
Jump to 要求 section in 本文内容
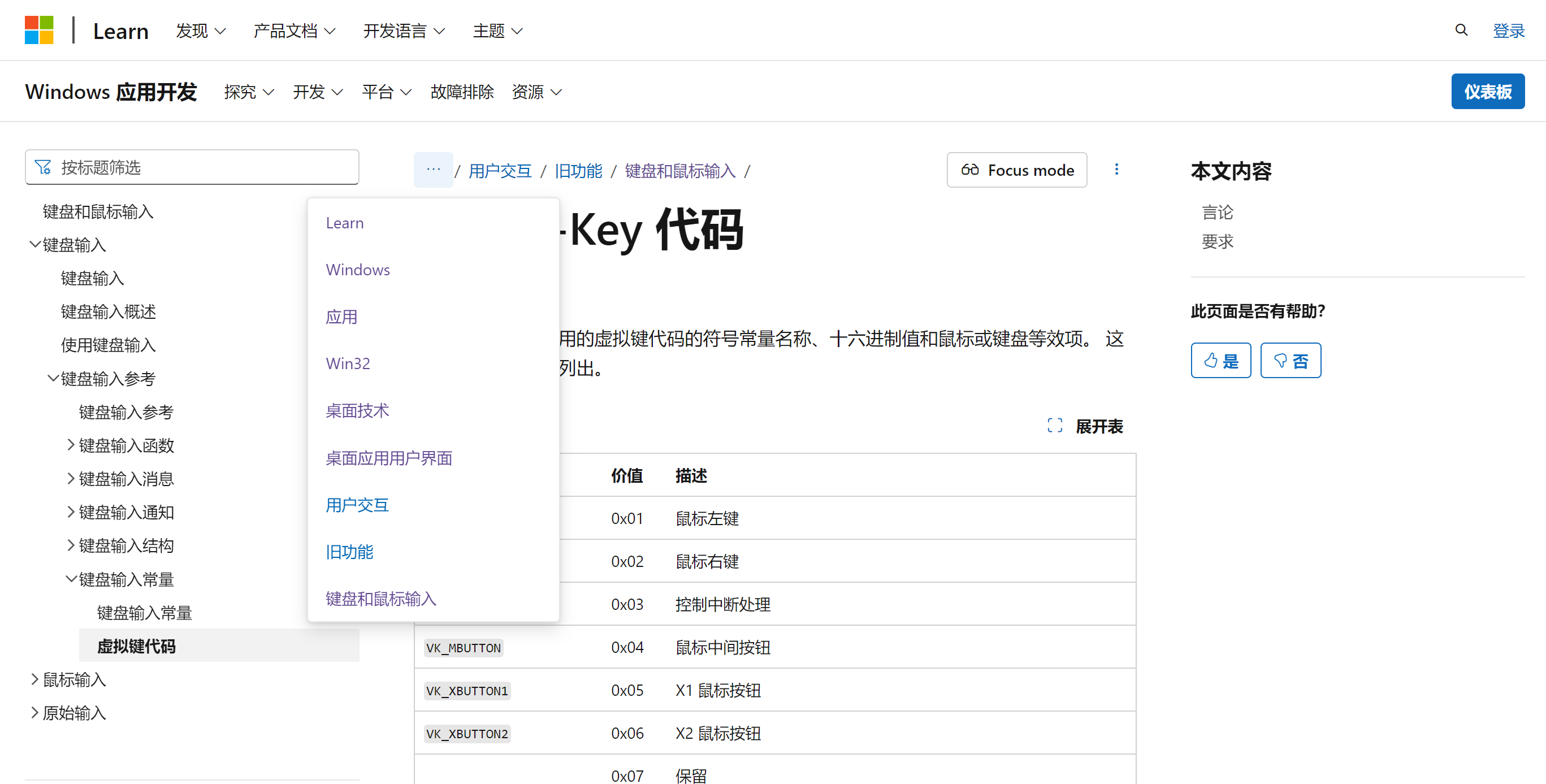click(x=1217, y=241)
